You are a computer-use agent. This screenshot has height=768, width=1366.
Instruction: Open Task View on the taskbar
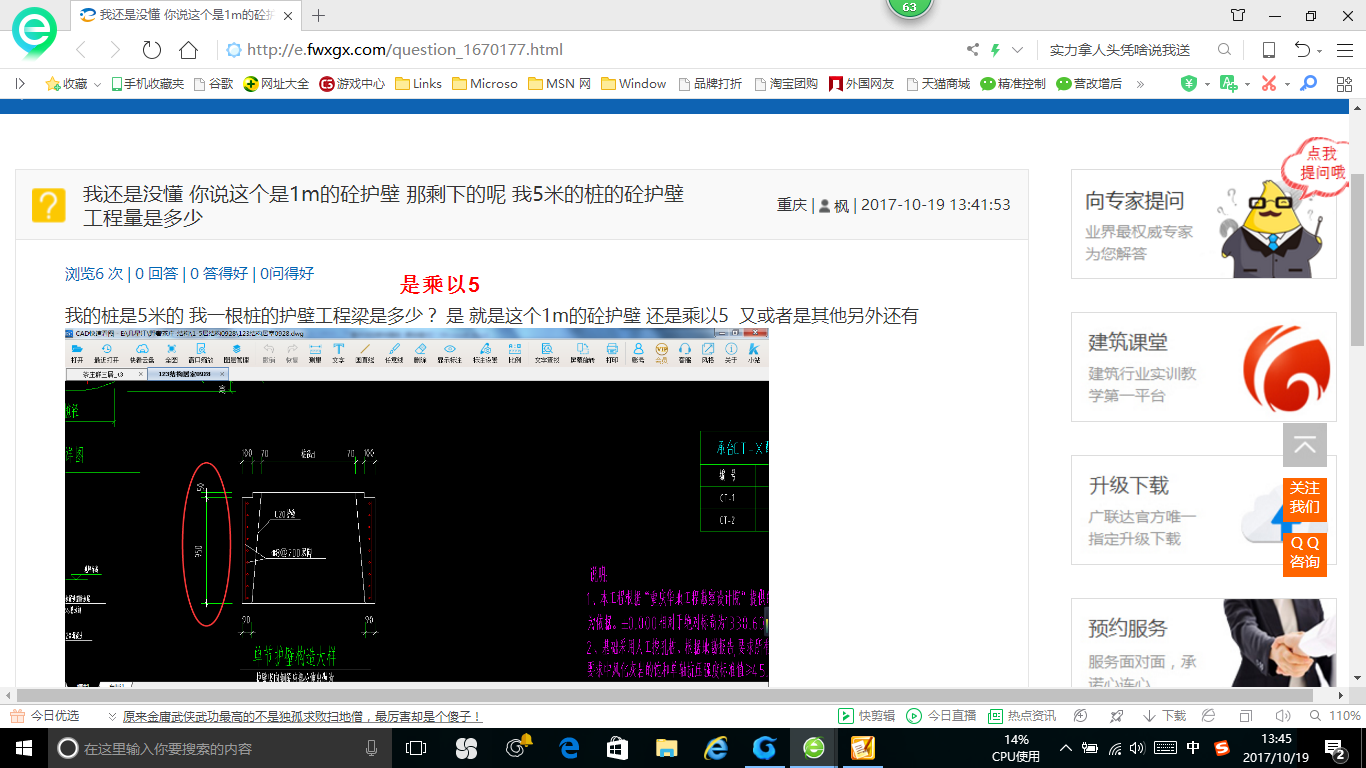coord(416,748)
